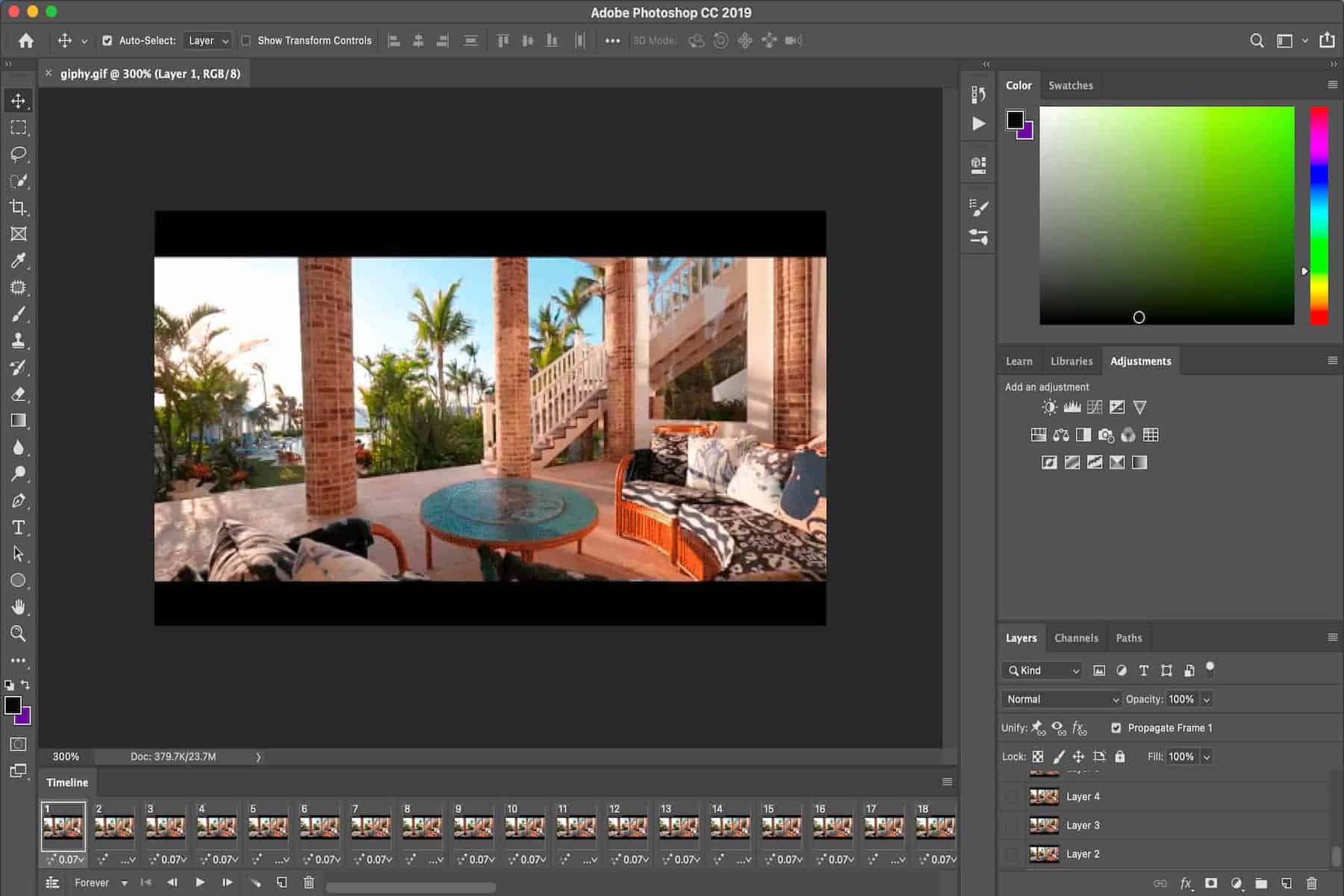The width and height of the screenshot is (1344, 896).
Task: Open the Normal blend mode dropdown
Action: pyautogui.click(x=1059, y=699)
